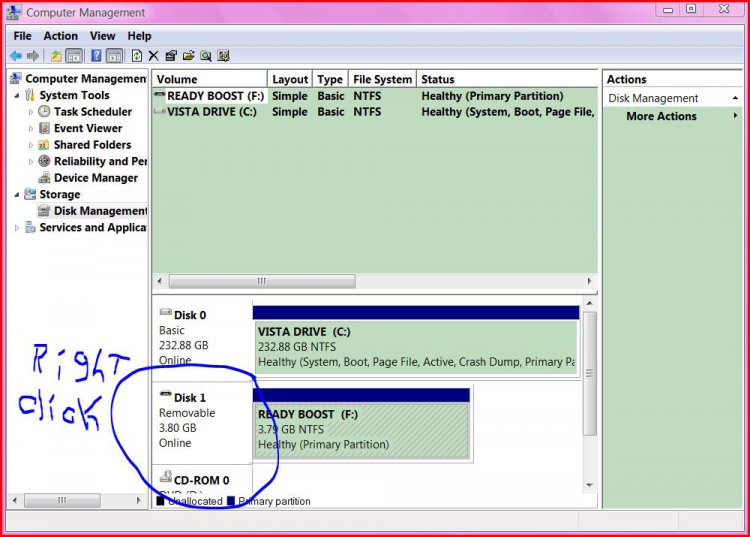Sort by the Layout column header
This screenshot has width=750, height=537.
290,79
